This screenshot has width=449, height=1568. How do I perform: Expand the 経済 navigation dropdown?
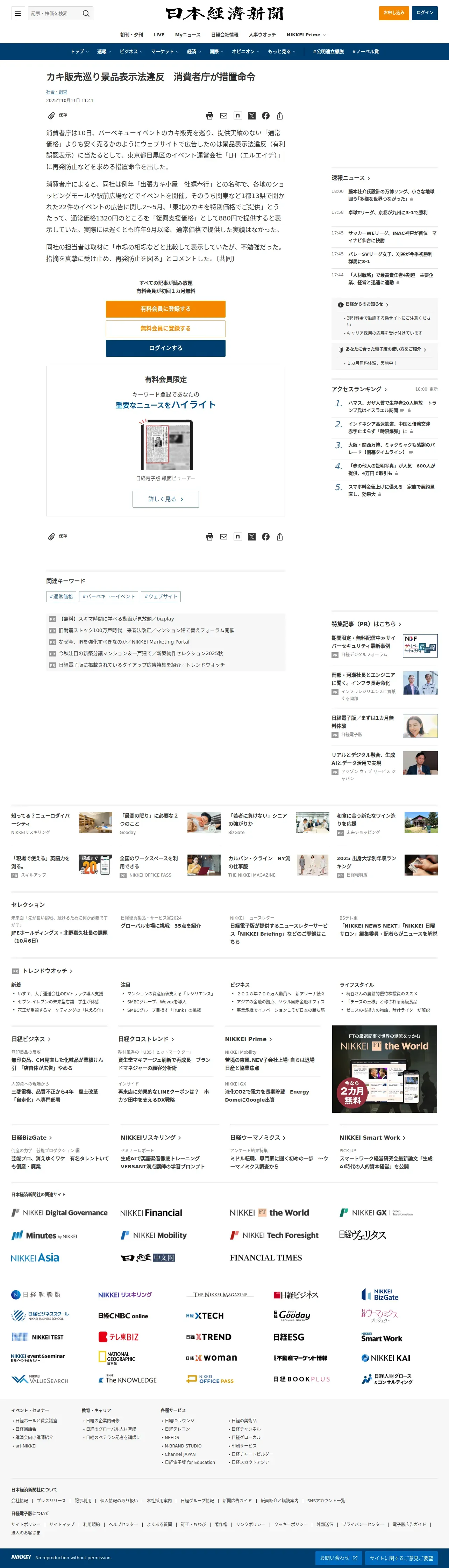coord(194,52)
